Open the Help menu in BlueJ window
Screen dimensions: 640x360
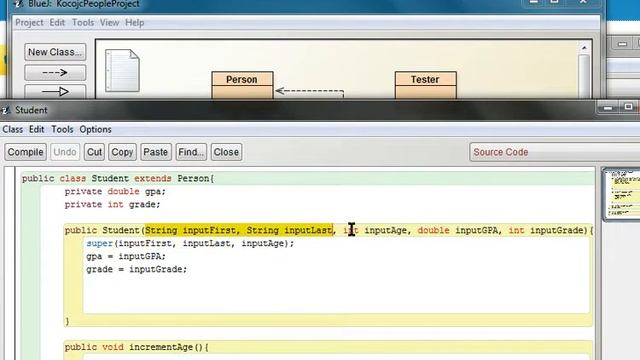click(134, 22)
